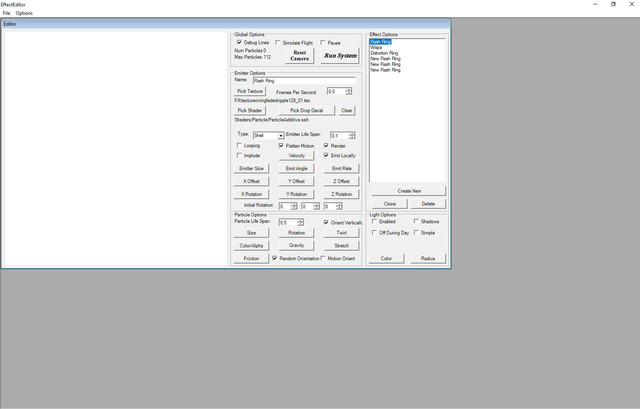Open the Options menu
The width and height of the screenshot is (640, 409).
point(24,13)
